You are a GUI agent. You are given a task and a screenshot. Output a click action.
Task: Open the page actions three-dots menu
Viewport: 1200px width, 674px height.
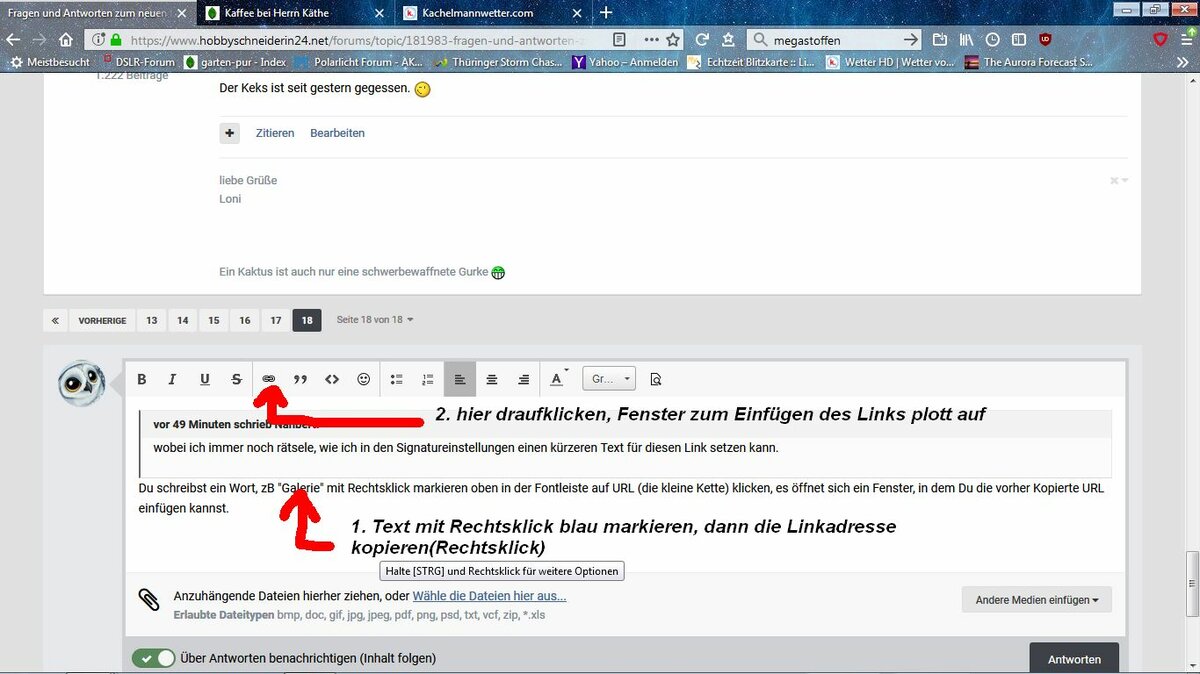click(x=651, y=40)
